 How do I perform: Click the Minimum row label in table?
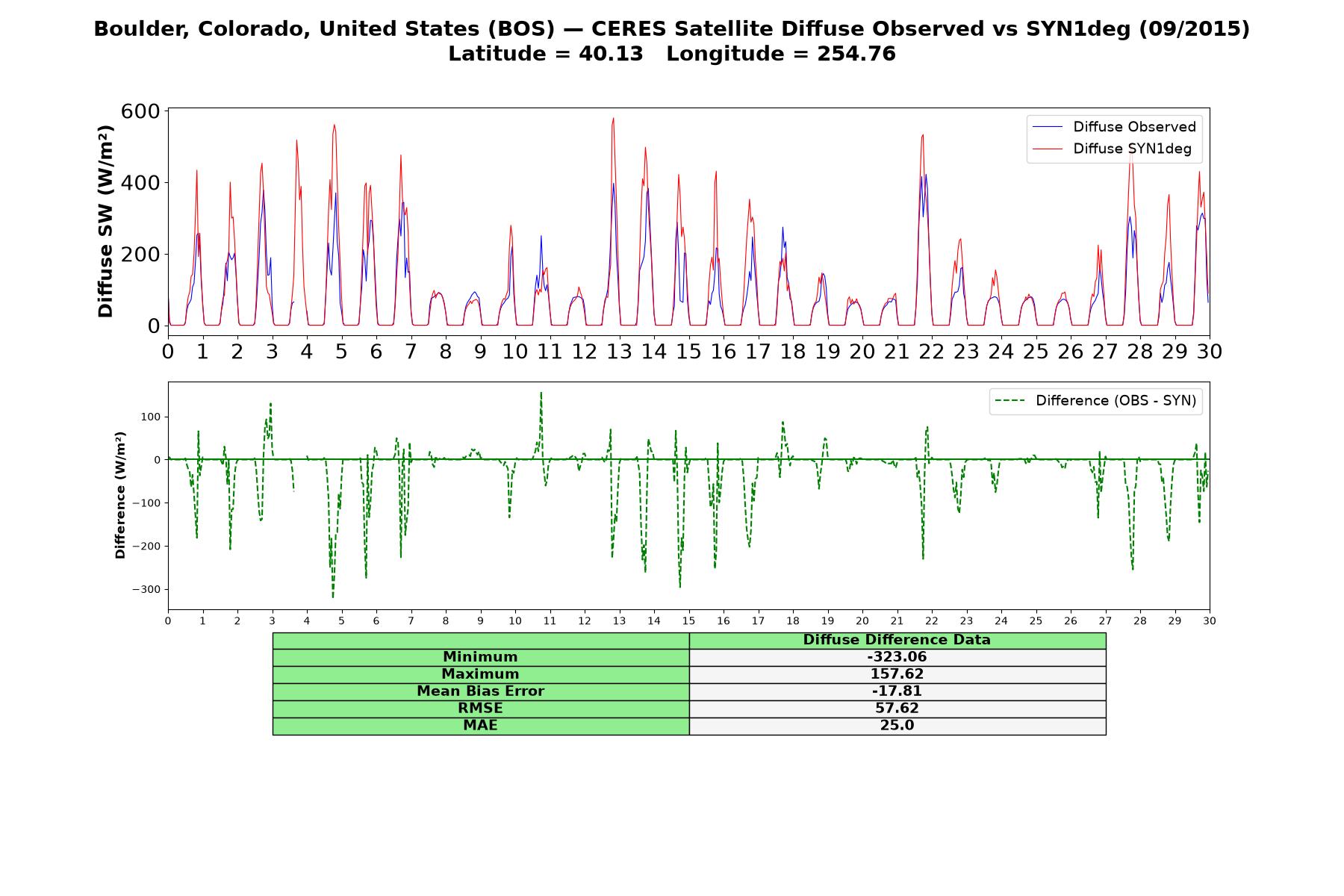coord(480,657)
